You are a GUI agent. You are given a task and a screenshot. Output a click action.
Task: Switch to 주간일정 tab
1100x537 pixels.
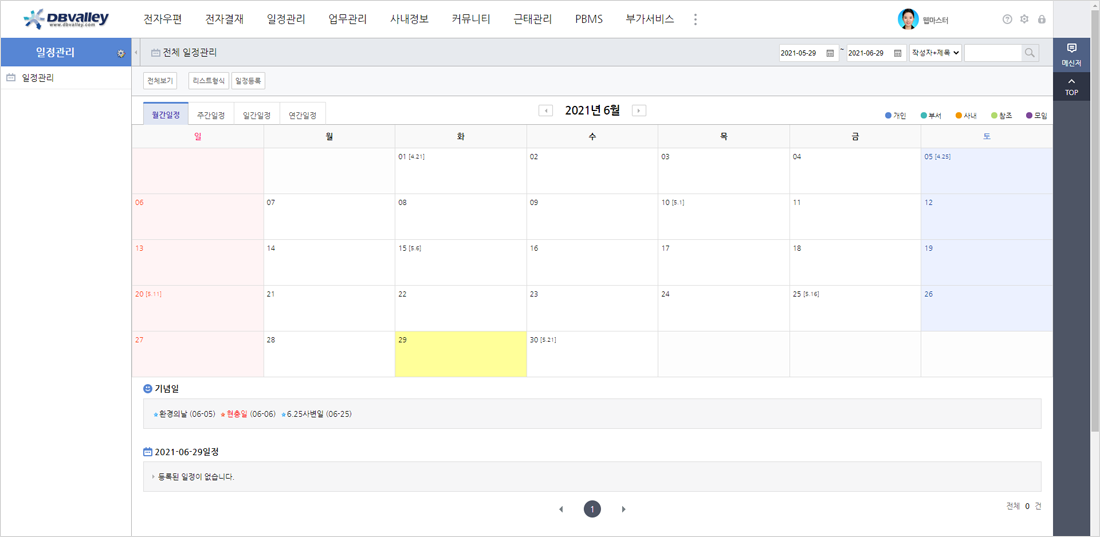click(x=211, y=114)
